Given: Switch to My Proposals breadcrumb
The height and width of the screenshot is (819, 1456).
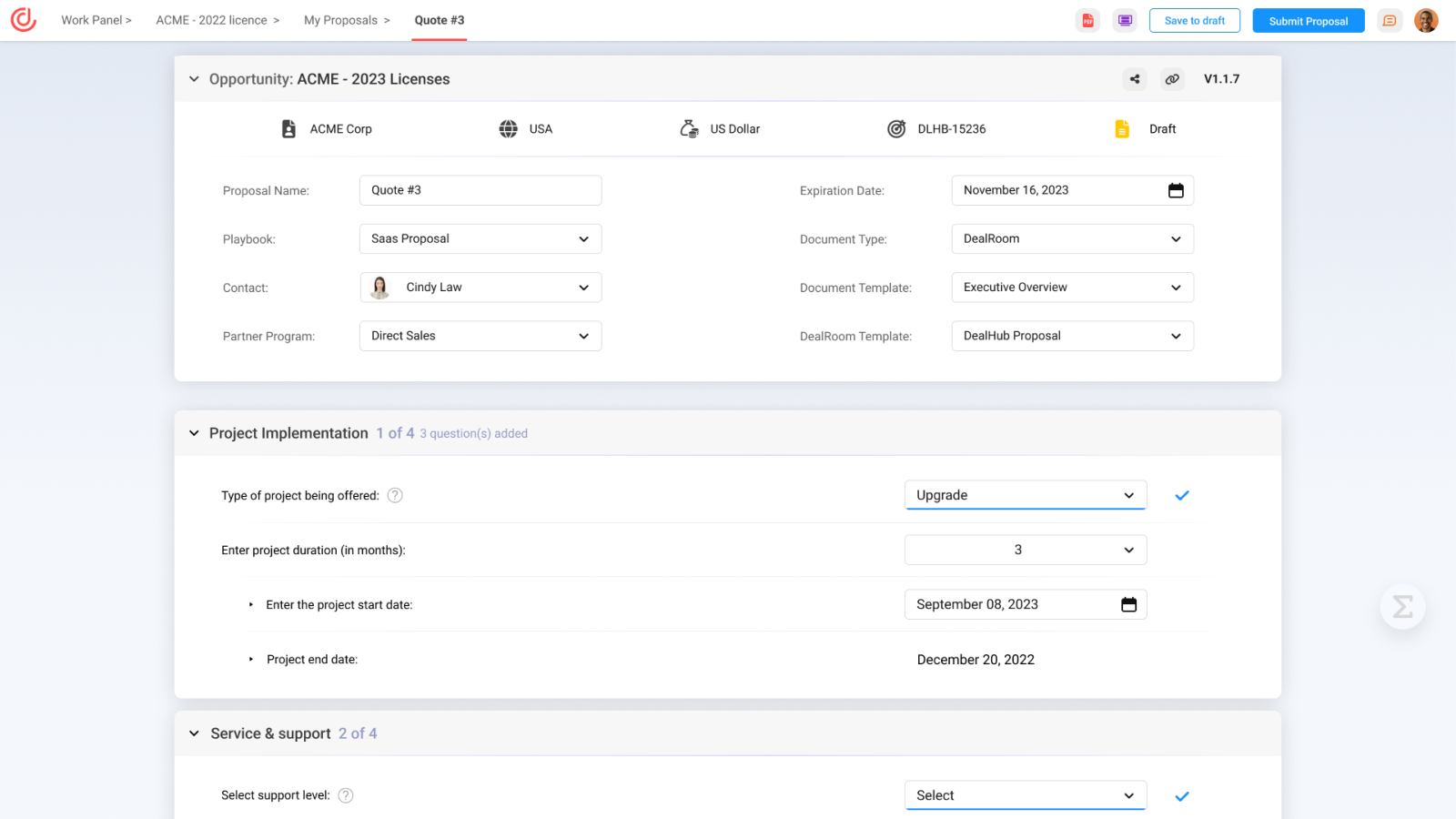Looking at the screenshot, I should click(341, 19).
